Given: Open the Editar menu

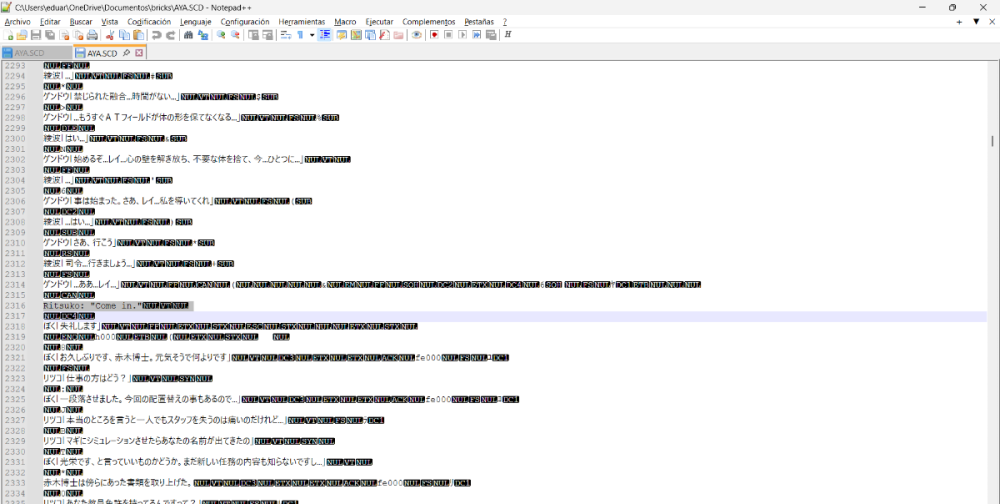Looking at the screenshot, I should 50,22.
